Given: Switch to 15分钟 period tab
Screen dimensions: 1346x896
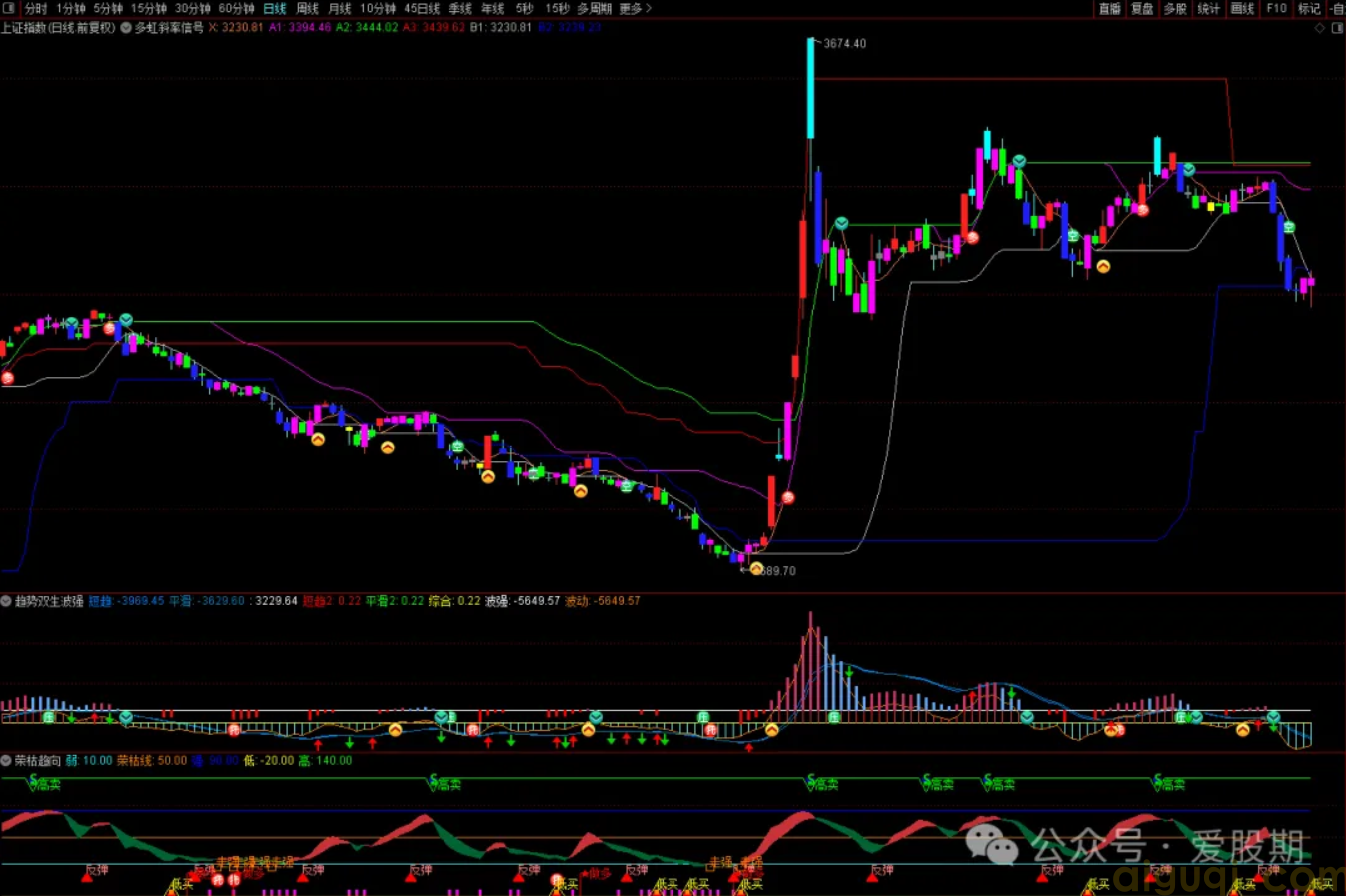Looking at the screenshot, I should pyautogui.click(x=149, y=8).
